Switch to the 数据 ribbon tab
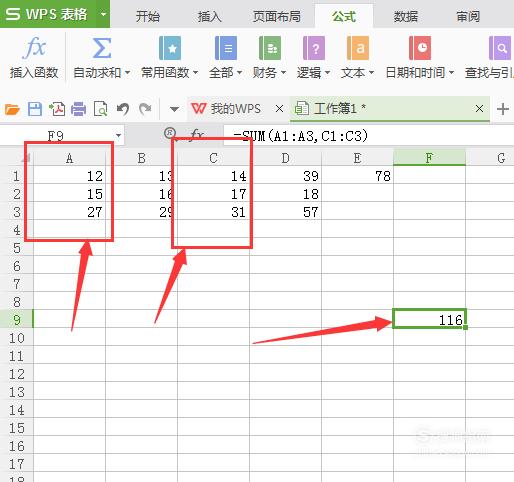This screenshot has height=482, width=514. click(405, 16)
